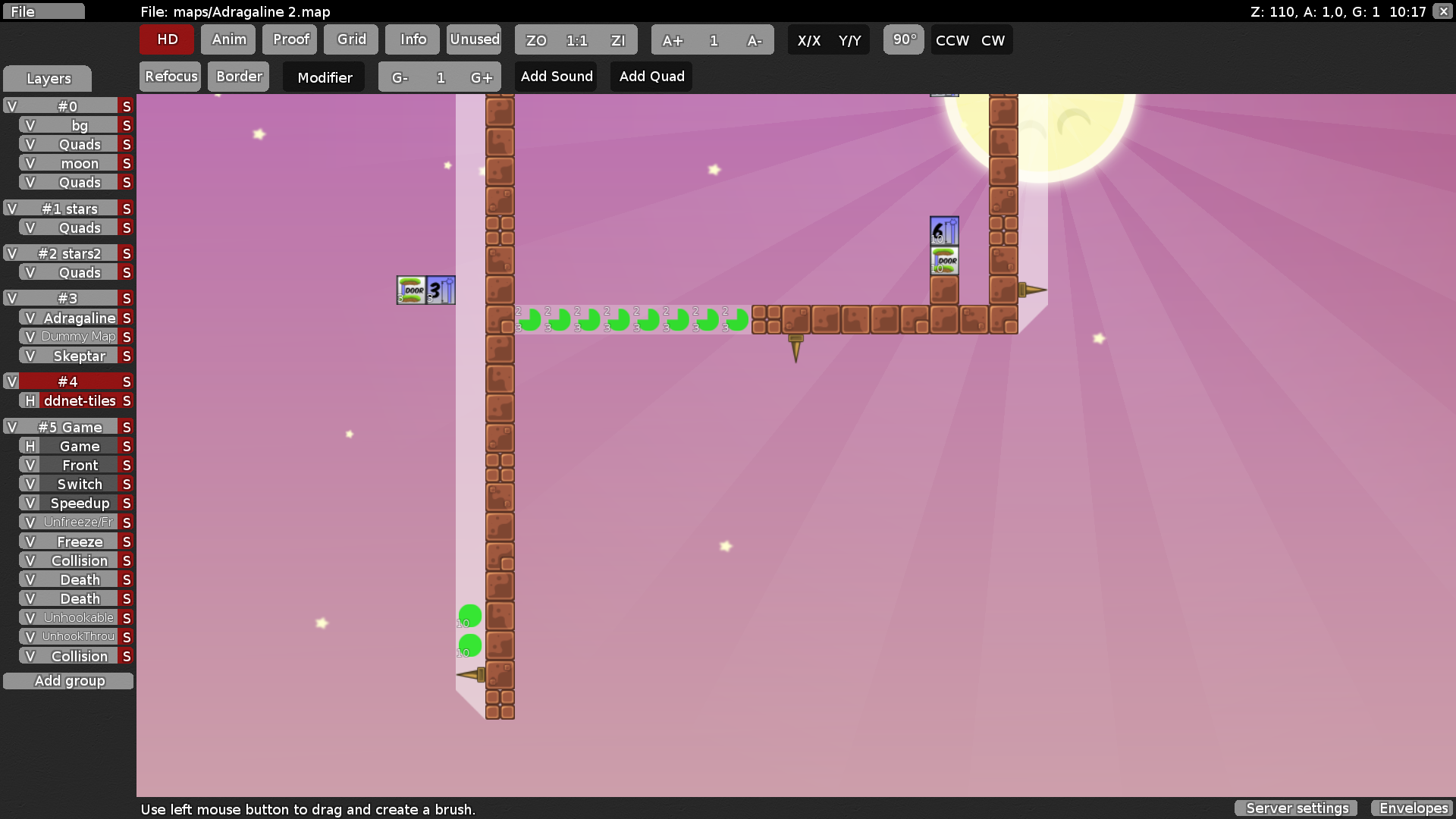This screenshot has height=819, width=1456.
Task: Open settings for the Skeptar layer
Action: pos(126,355)
